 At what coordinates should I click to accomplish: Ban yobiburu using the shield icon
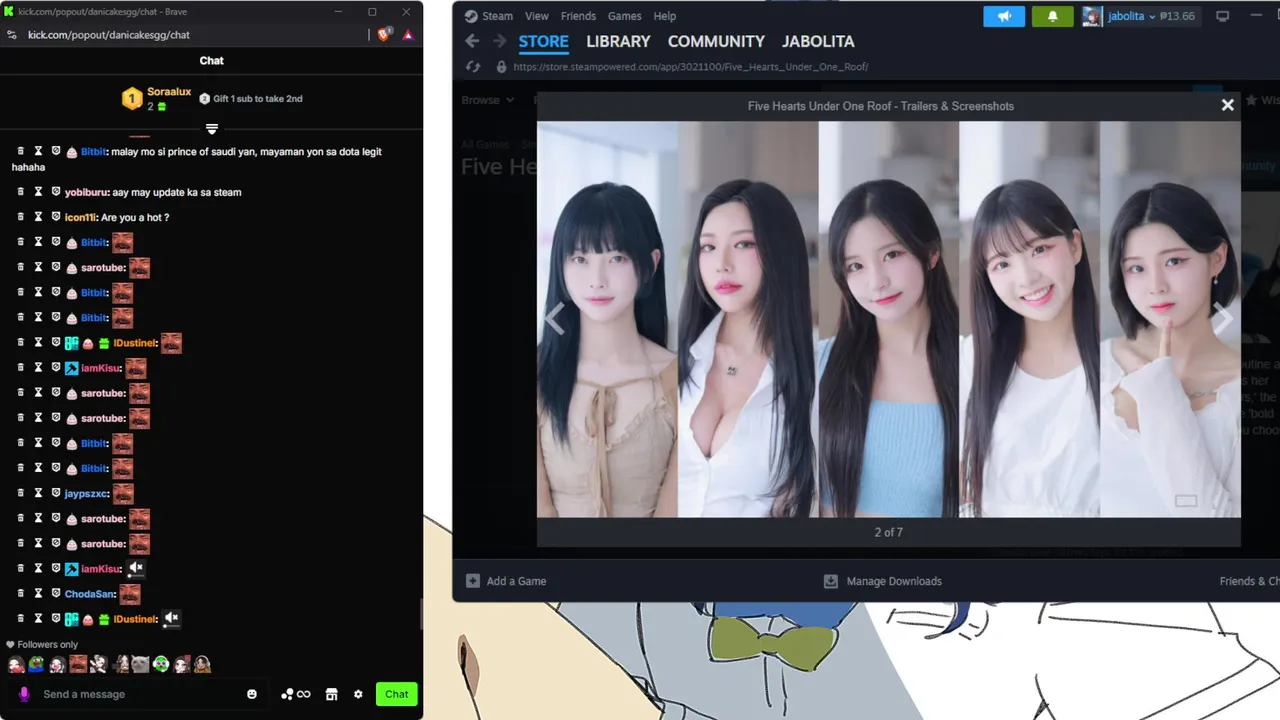tap(56, 191)
